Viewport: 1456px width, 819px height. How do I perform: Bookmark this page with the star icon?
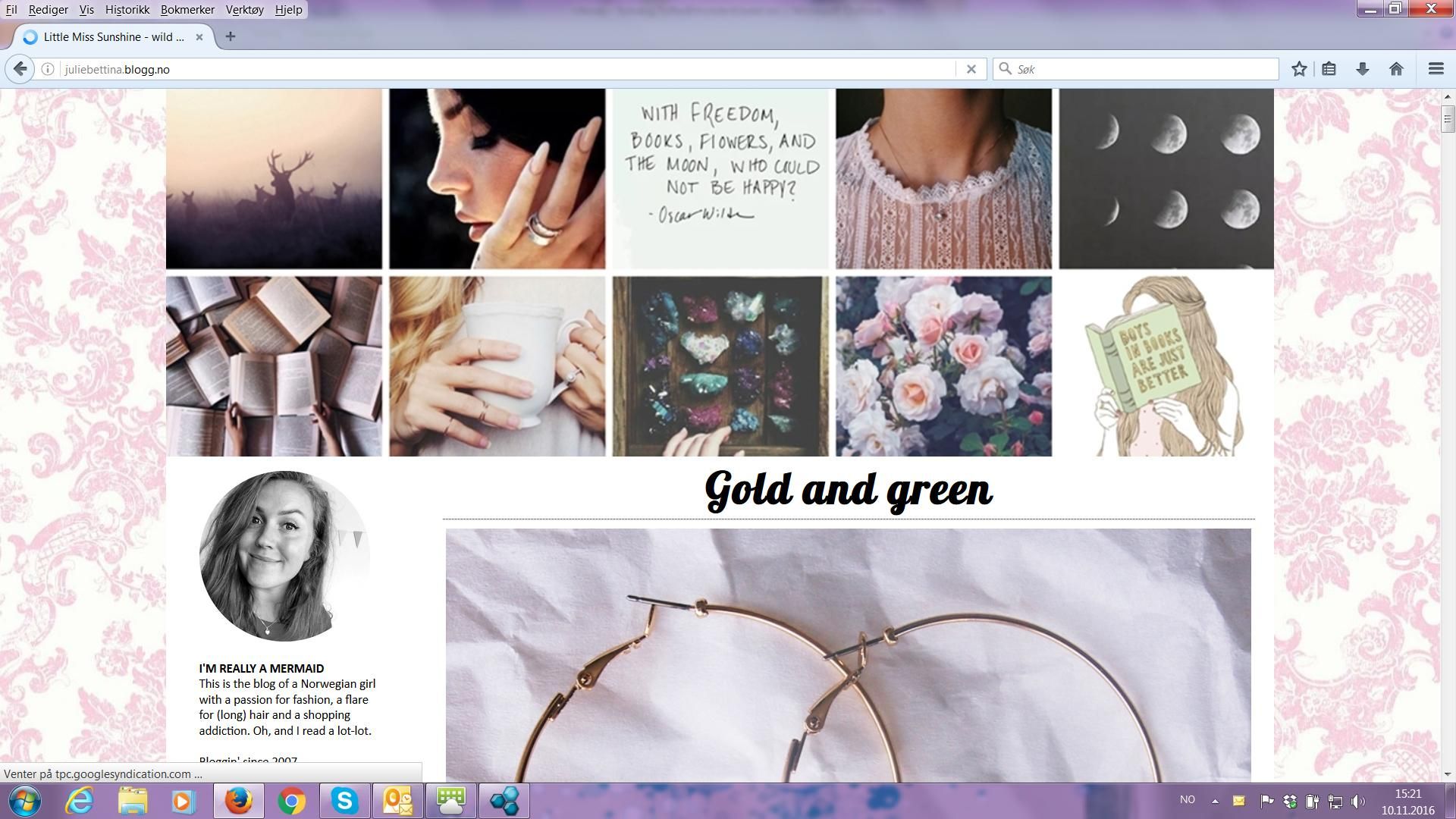[x=1299, y=69]
